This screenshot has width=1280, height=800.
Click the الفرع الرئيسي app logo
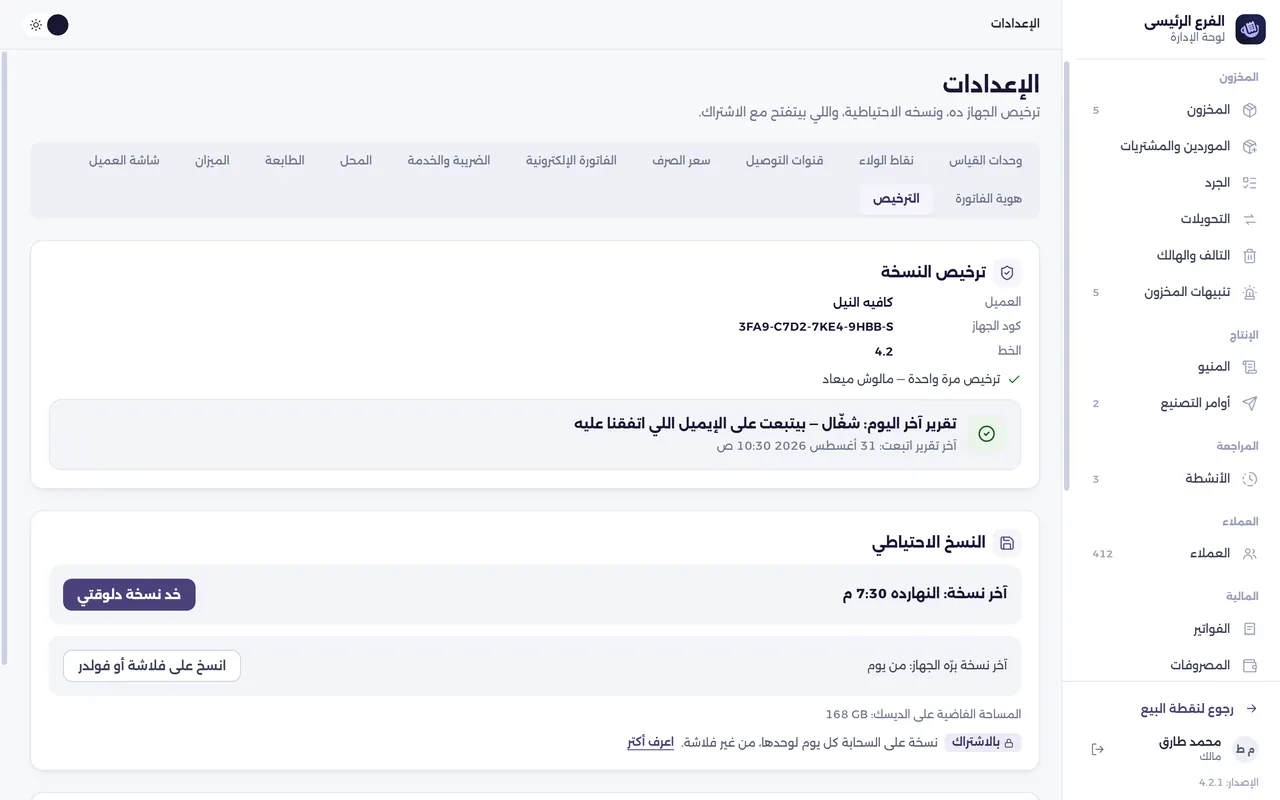(x=1250, y=30)
